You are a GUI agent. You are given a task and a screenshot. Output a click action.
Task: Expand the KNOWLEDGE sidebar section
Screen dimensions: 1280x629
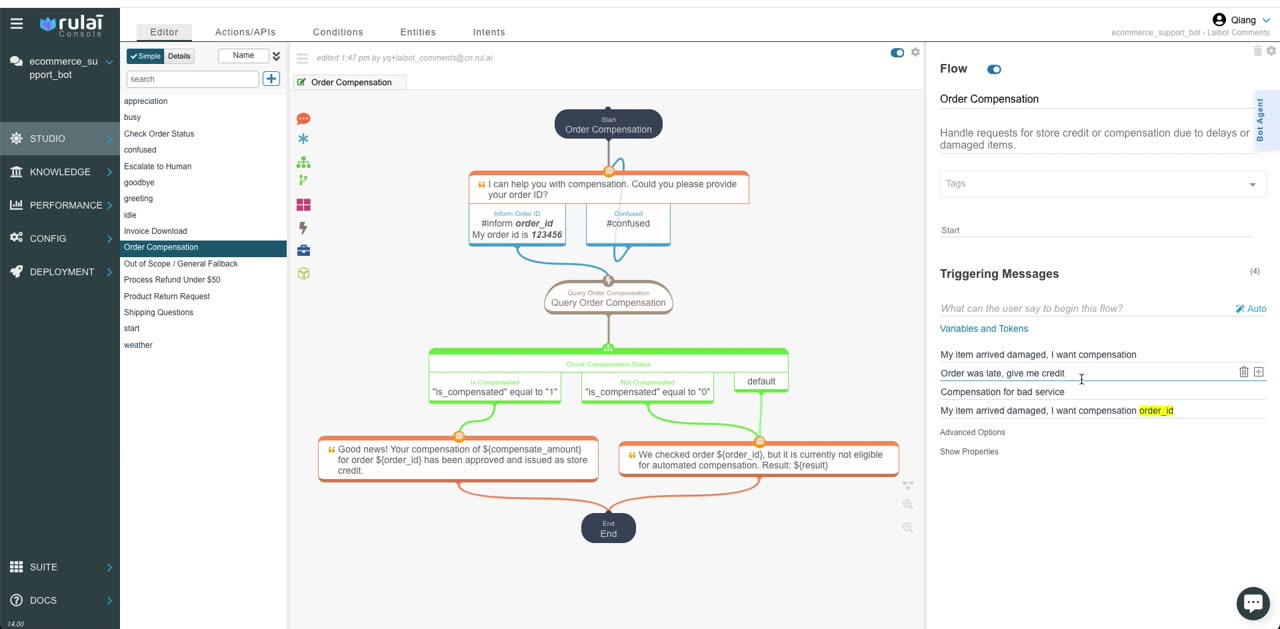pos(60,172)
